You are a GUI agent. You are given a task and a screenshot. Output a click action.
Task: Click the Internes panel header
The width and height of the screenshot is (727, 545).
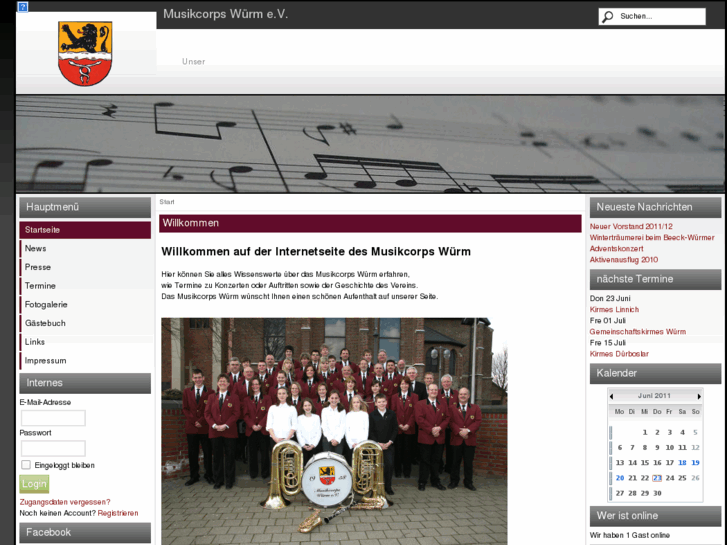coord(85,383)
